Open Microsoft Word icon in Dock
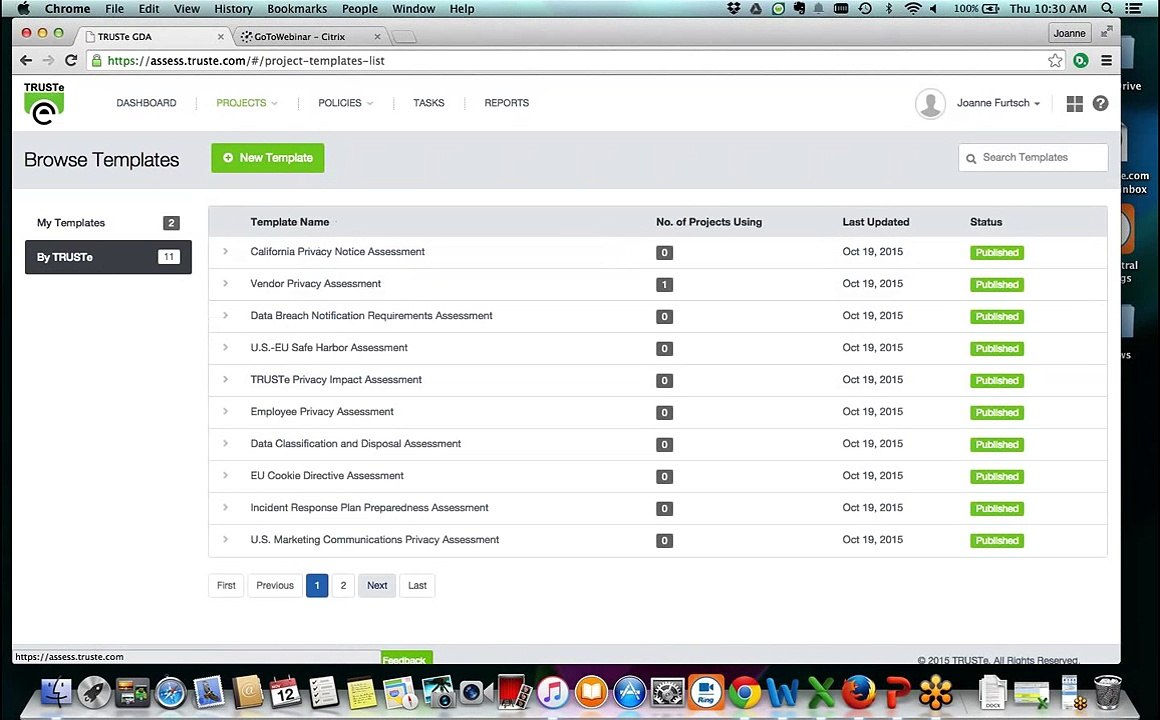Image resolution: width=1160 pixels, height=720 pixels. point(783,693)
